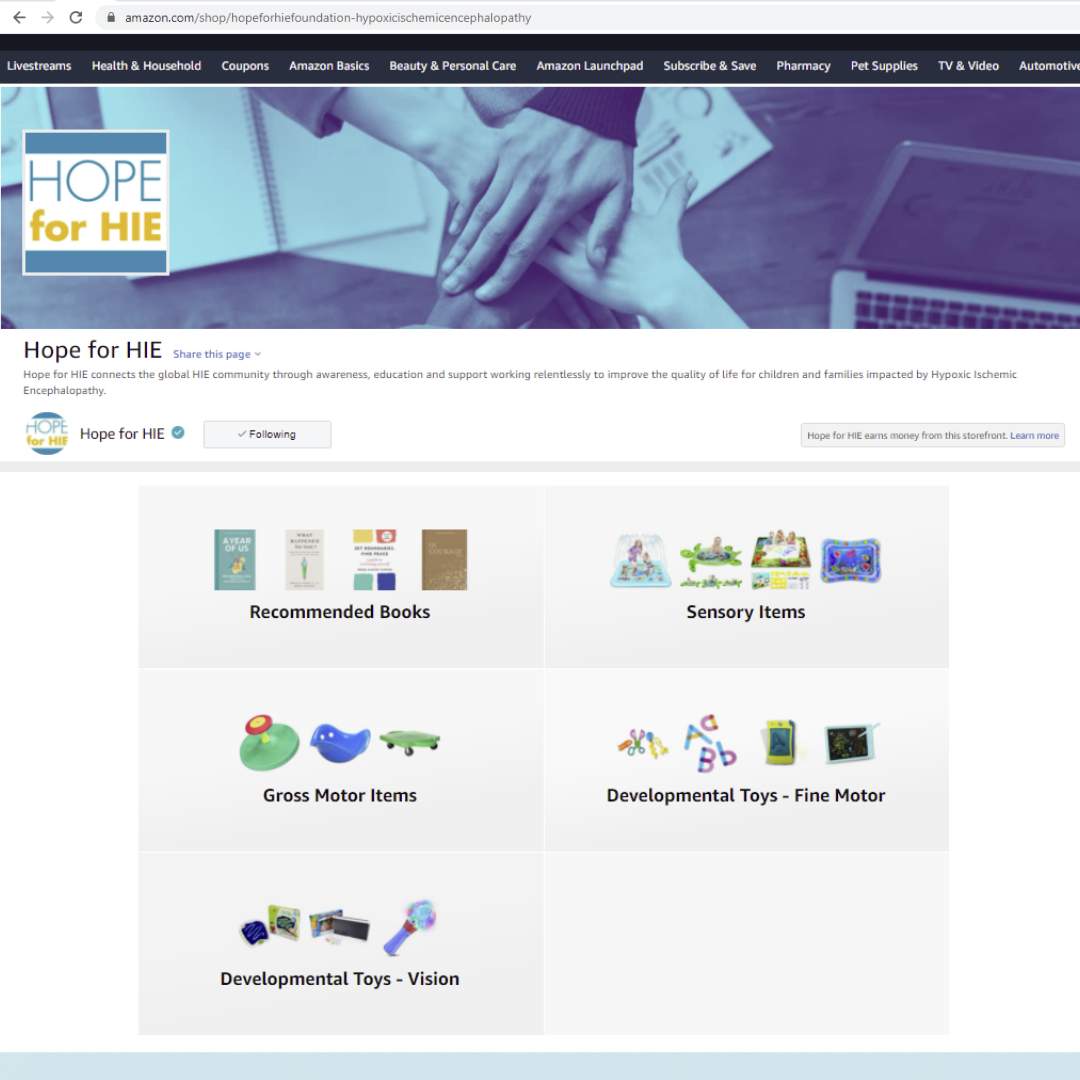Image resolution: width=1080 pixels, height=1080 pixels.
Task: Open Amazon Basics nav item
Action: (329, 66)
